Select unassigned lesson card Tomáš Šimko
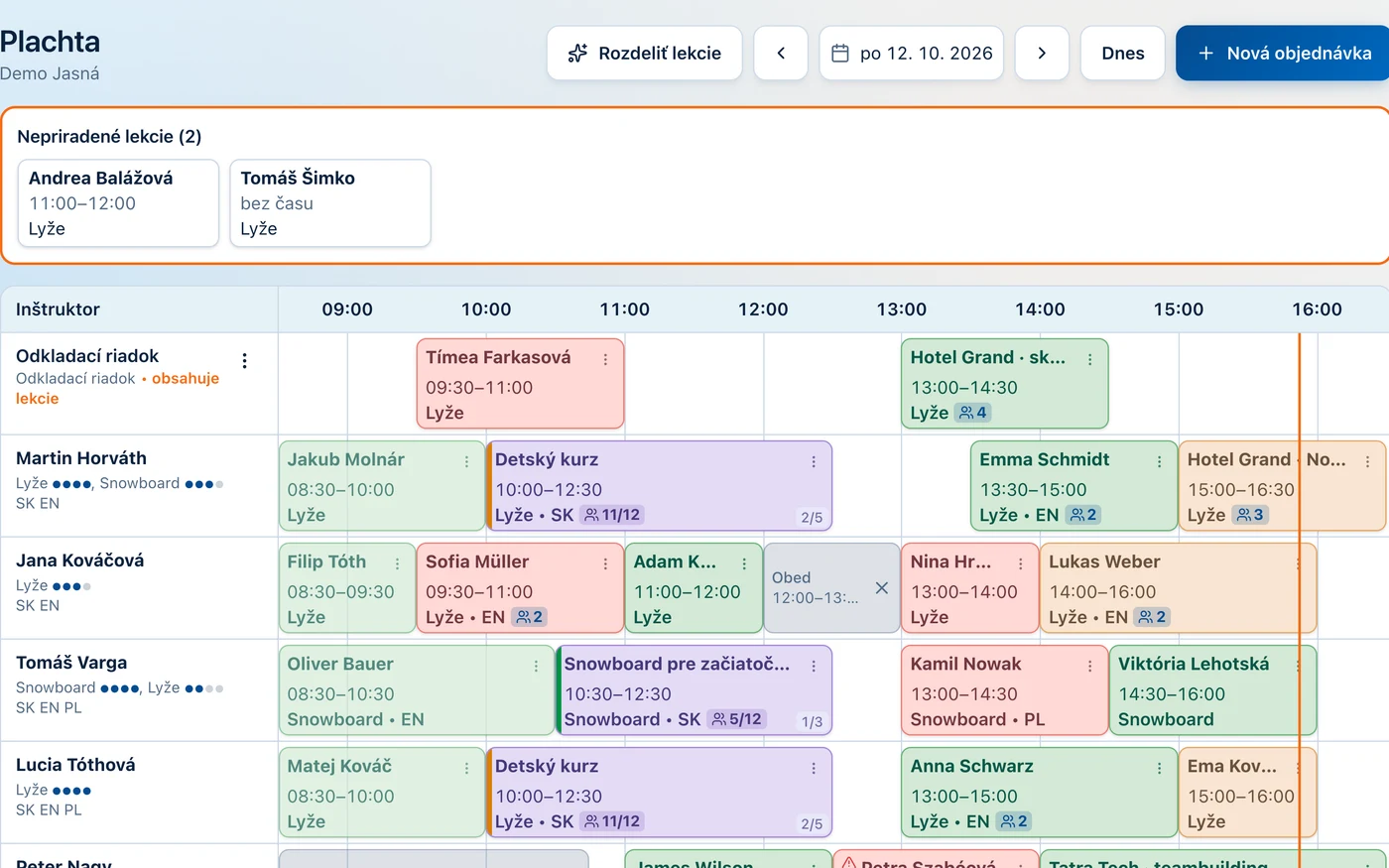The height and width of the screenshot is (868, 1389). [330, 203]
